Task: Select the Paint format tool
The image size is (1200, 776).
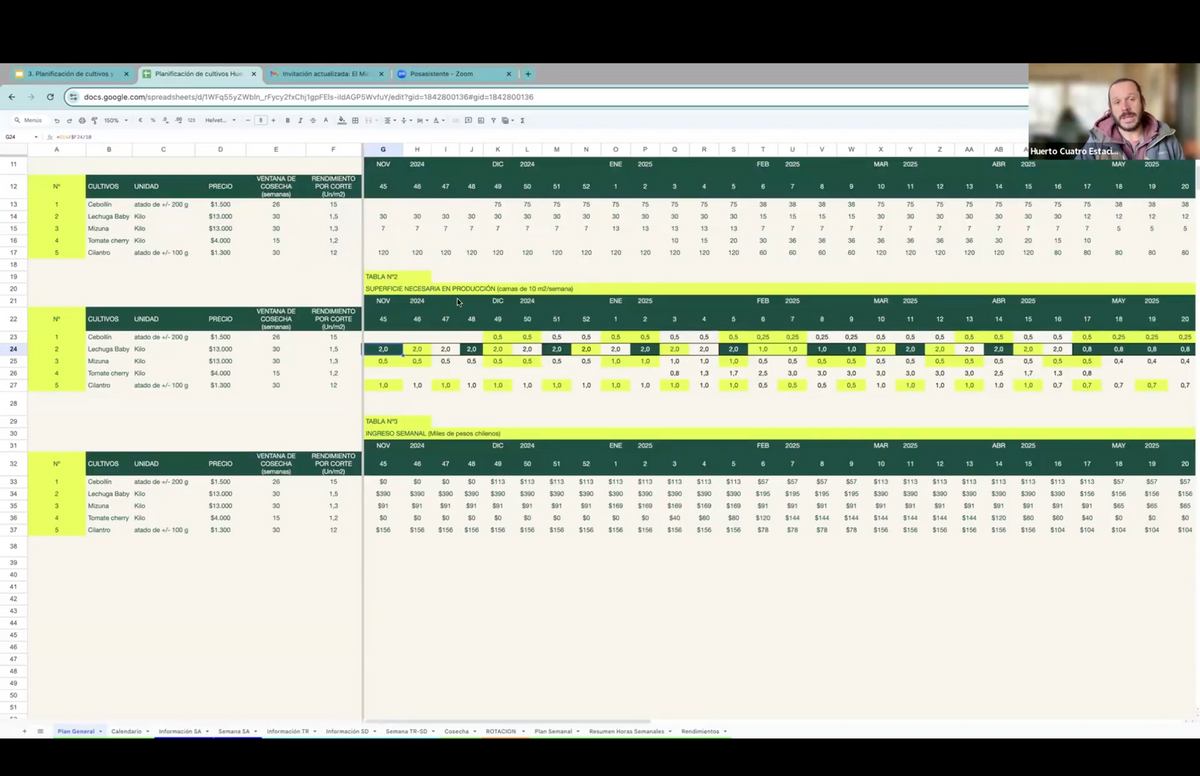Action: point(94,120)
